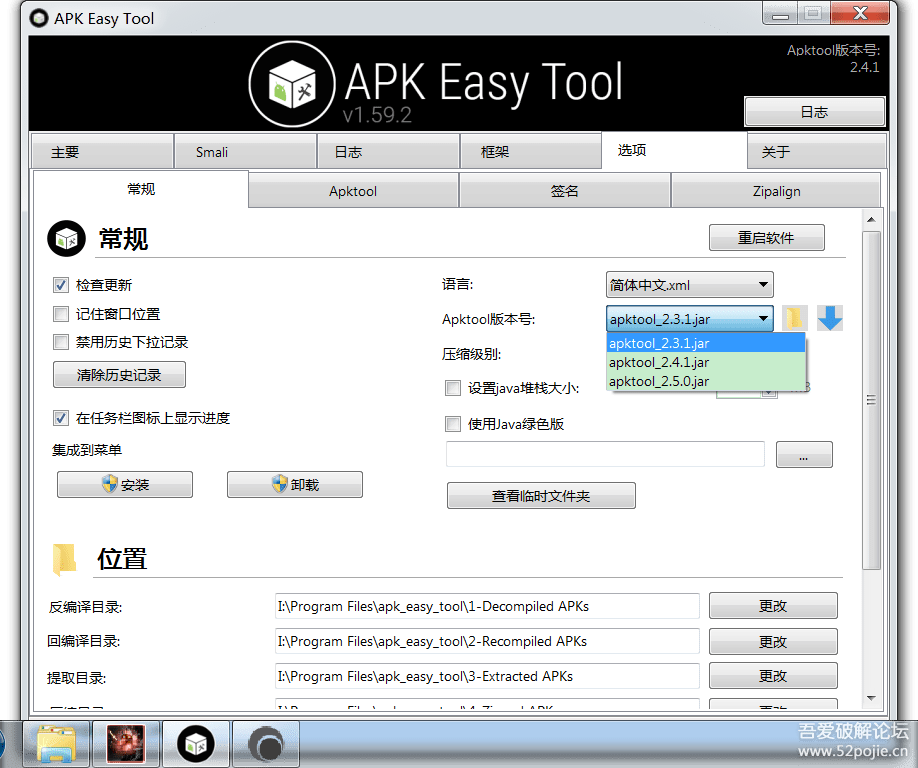
Task: Open the Smali tab
Action: (245, 152)
